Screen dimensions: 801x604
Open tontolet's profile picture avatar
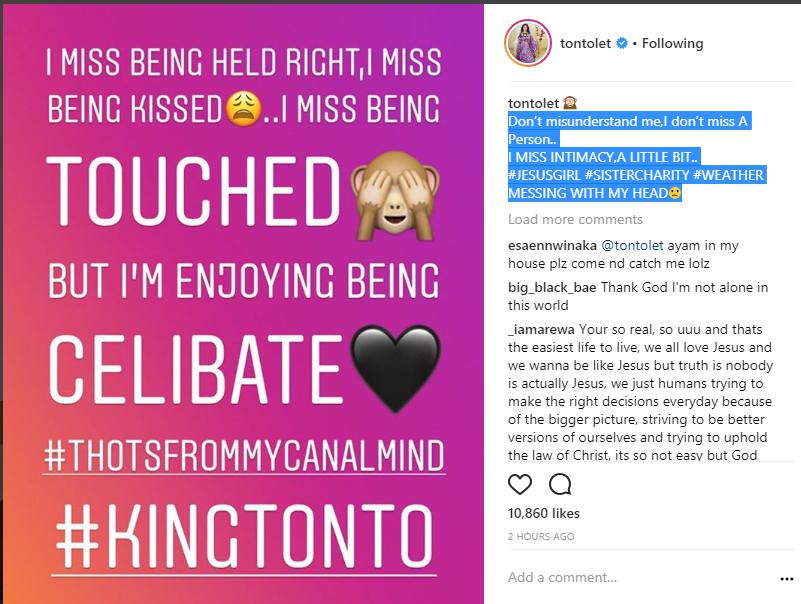coord(528,43)
